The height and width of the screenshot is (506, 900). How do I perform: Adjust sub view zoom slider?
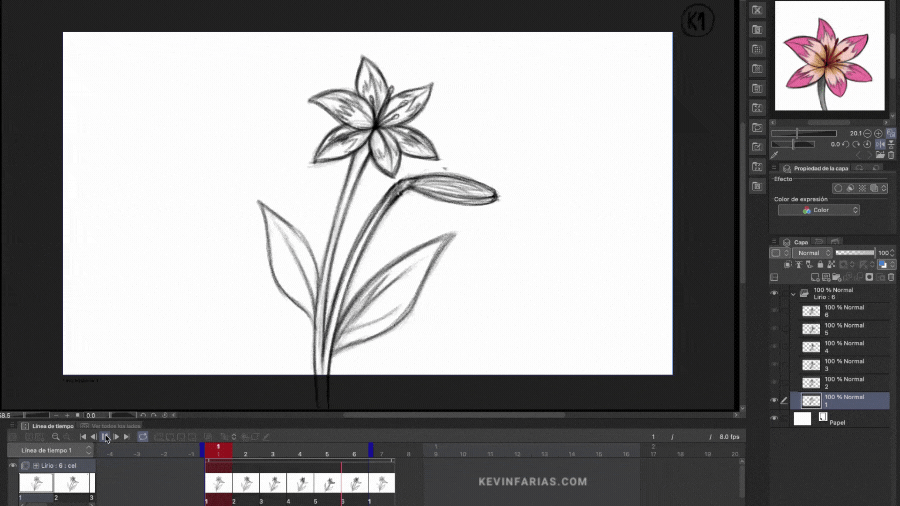[804, 133]
